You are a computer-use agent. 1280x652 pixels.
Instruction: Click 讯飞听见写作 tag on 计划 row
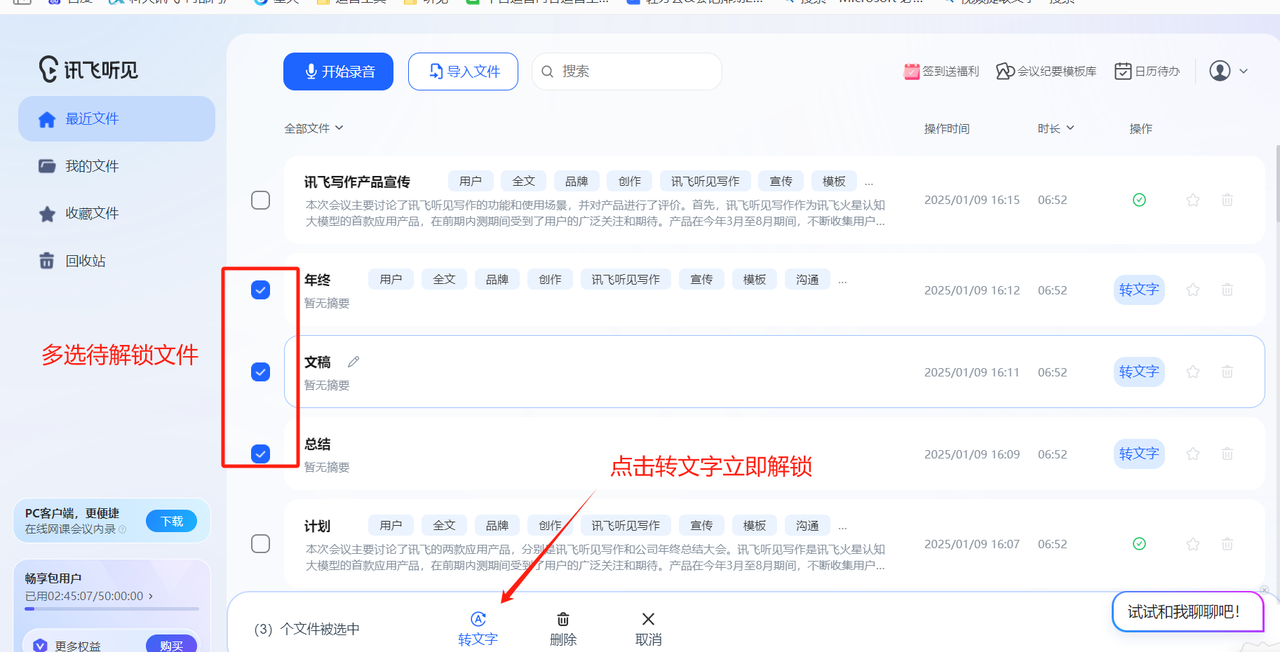coord(626,525)
